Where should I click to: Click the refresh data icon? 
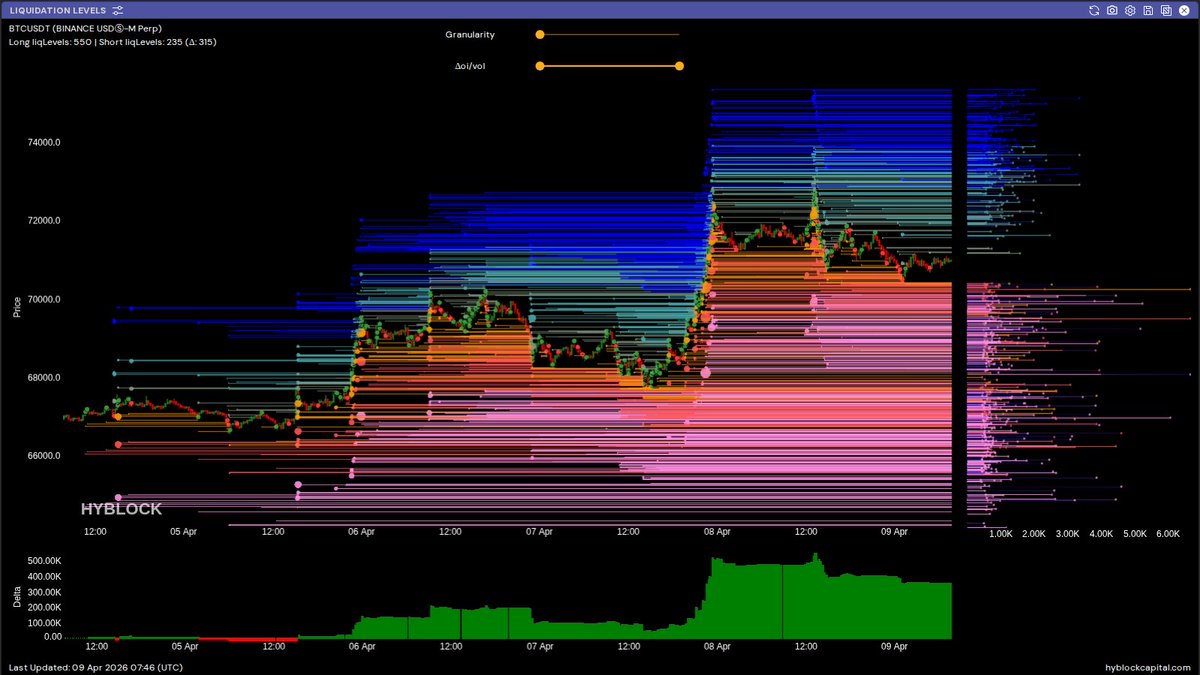point(1095,10)
